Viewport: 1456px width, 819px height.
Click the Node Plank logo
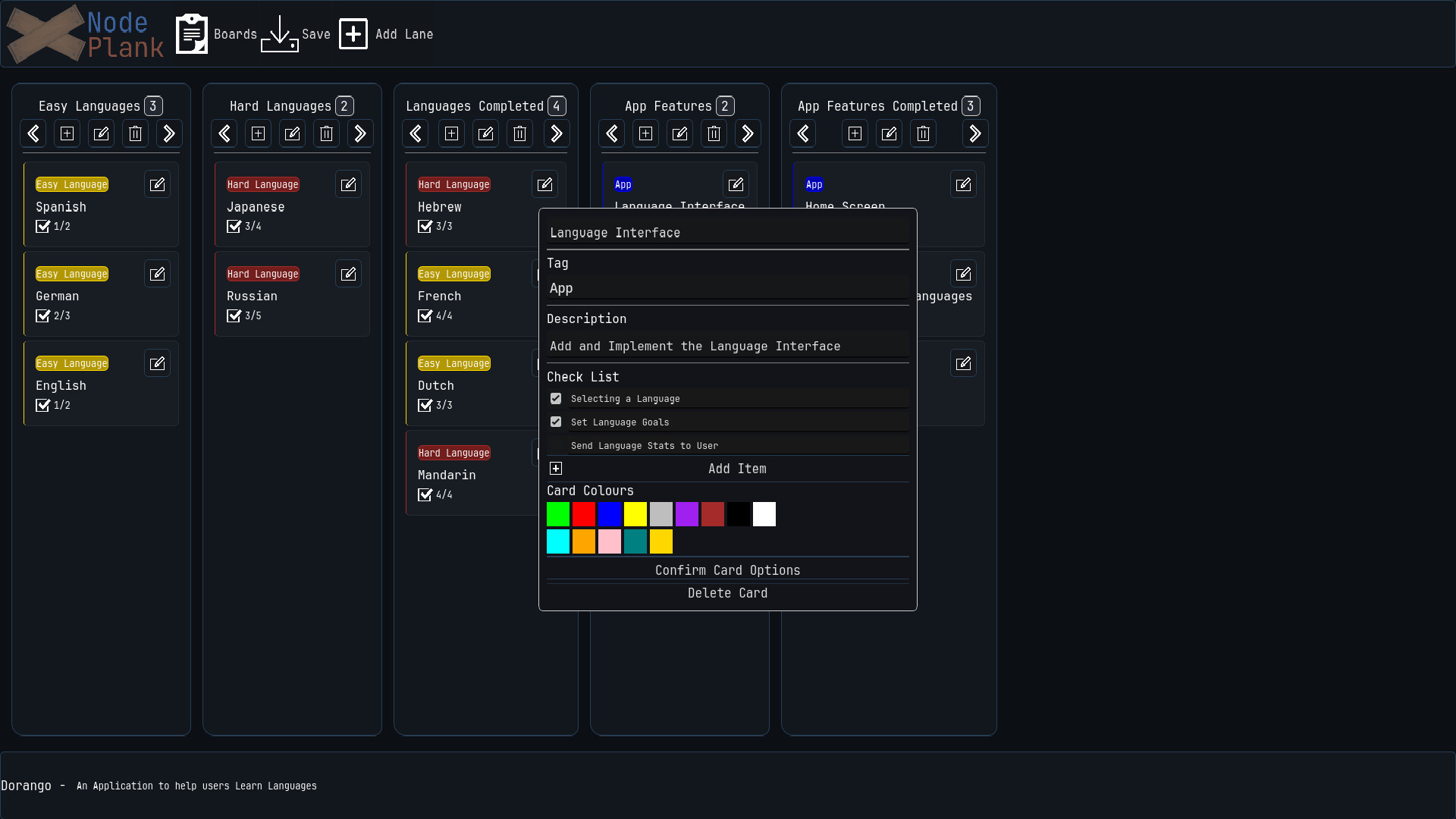pyautogui.click(x=85, y=34)
